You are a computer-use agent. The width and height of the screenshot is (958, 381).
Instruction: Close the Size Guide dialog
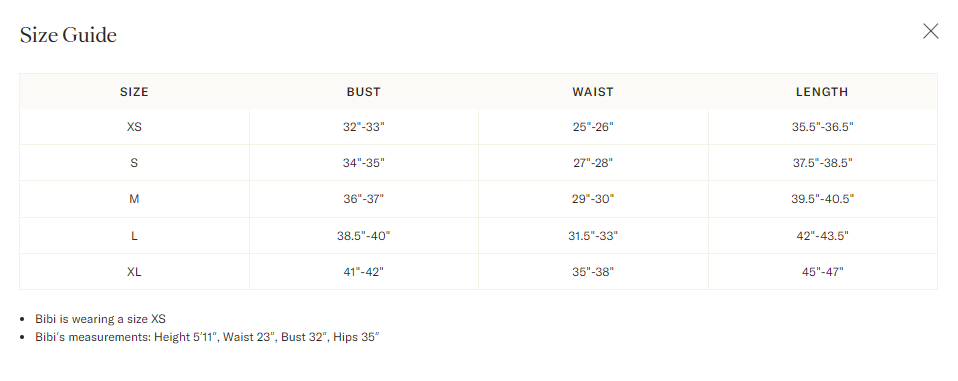[x=930, y=31]
